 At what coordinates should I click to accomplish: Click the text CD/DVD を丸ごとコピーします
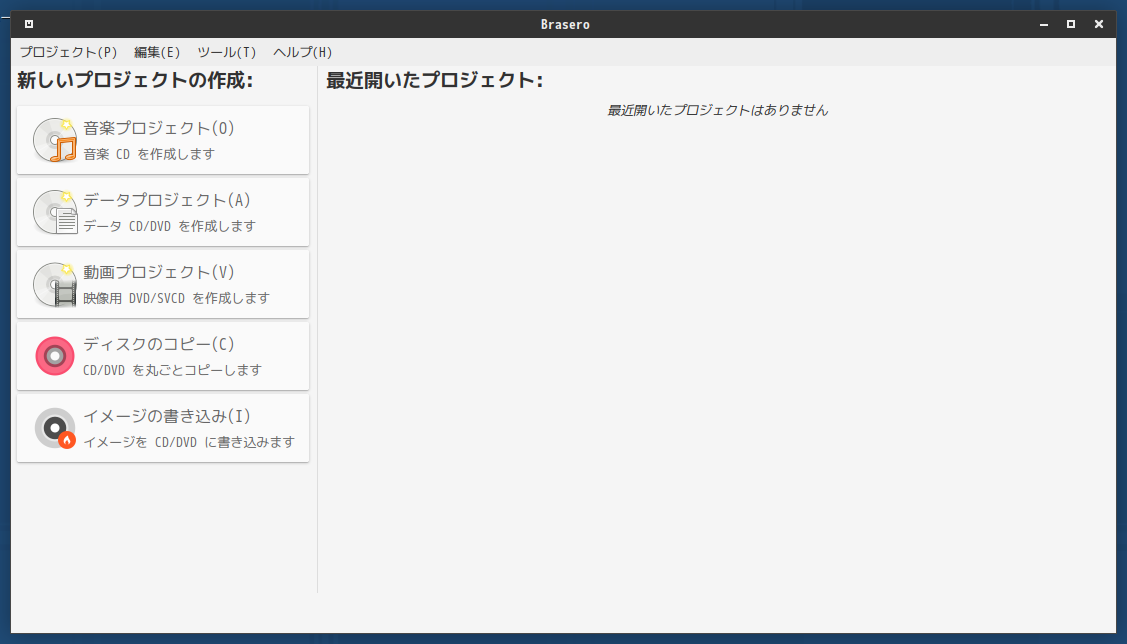[172, 370]
